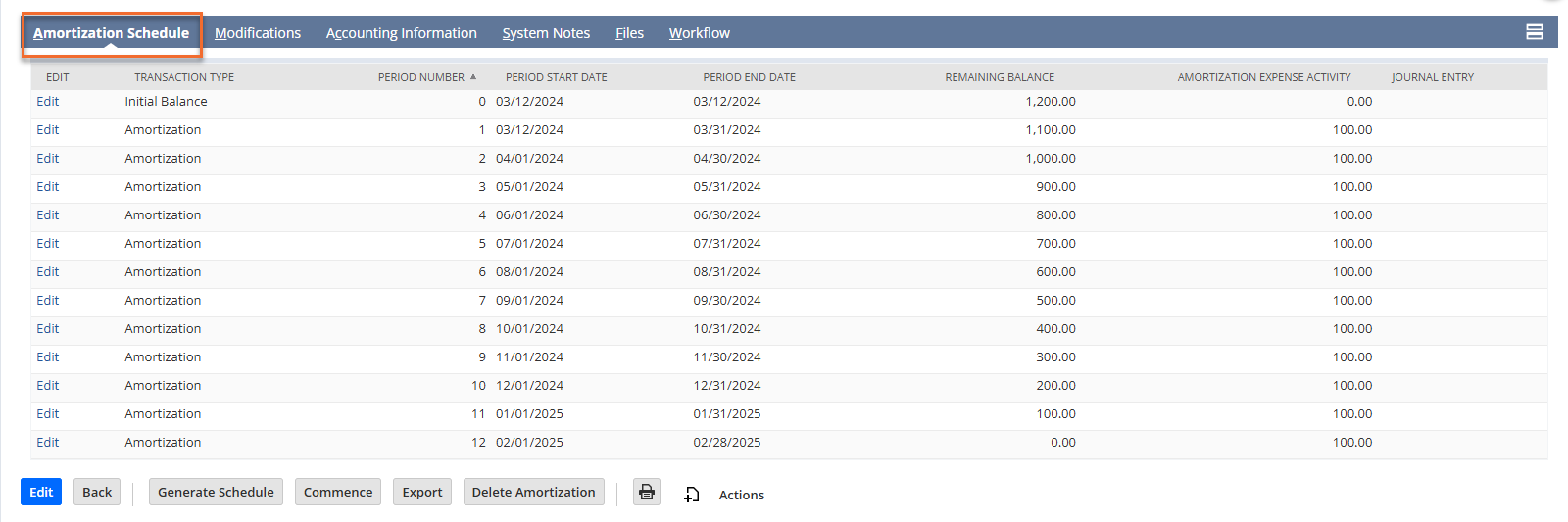Click Delete Amortization button

[533, 492]
